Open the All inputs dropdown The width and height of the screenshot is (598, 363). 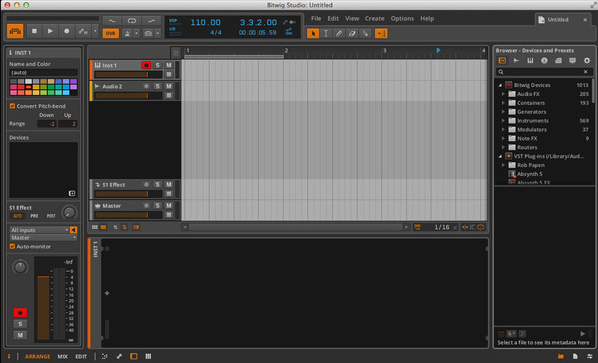click(39, 230)
